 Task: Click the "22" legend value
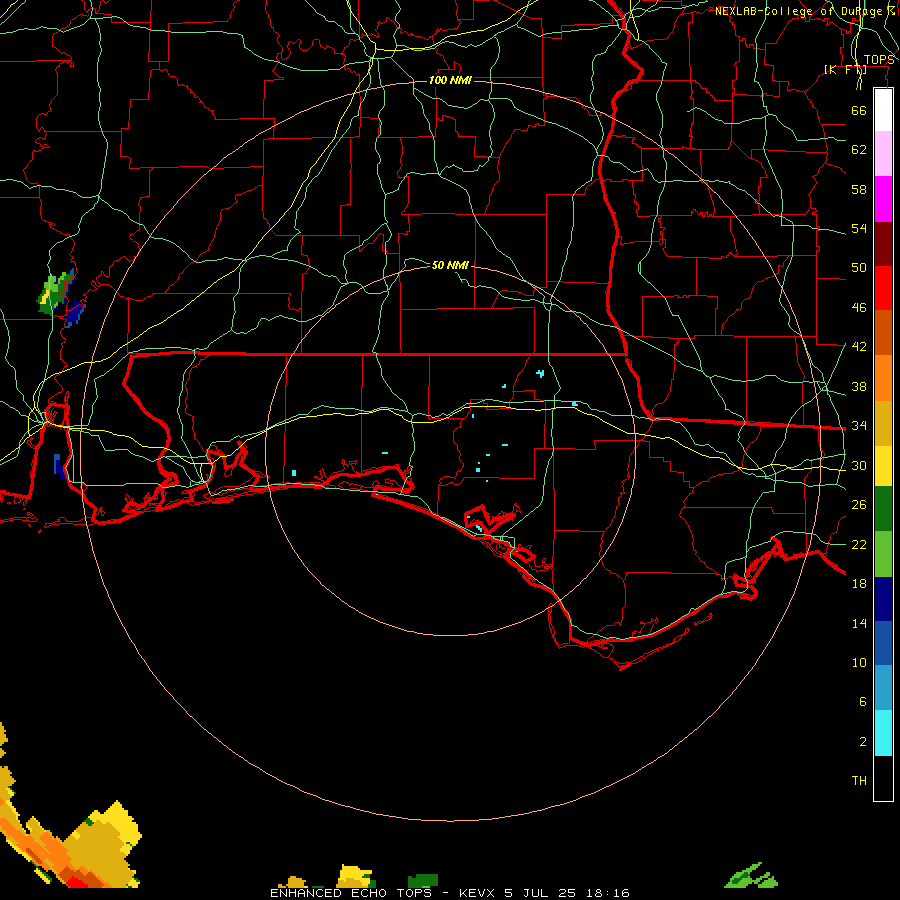(859, 544)
